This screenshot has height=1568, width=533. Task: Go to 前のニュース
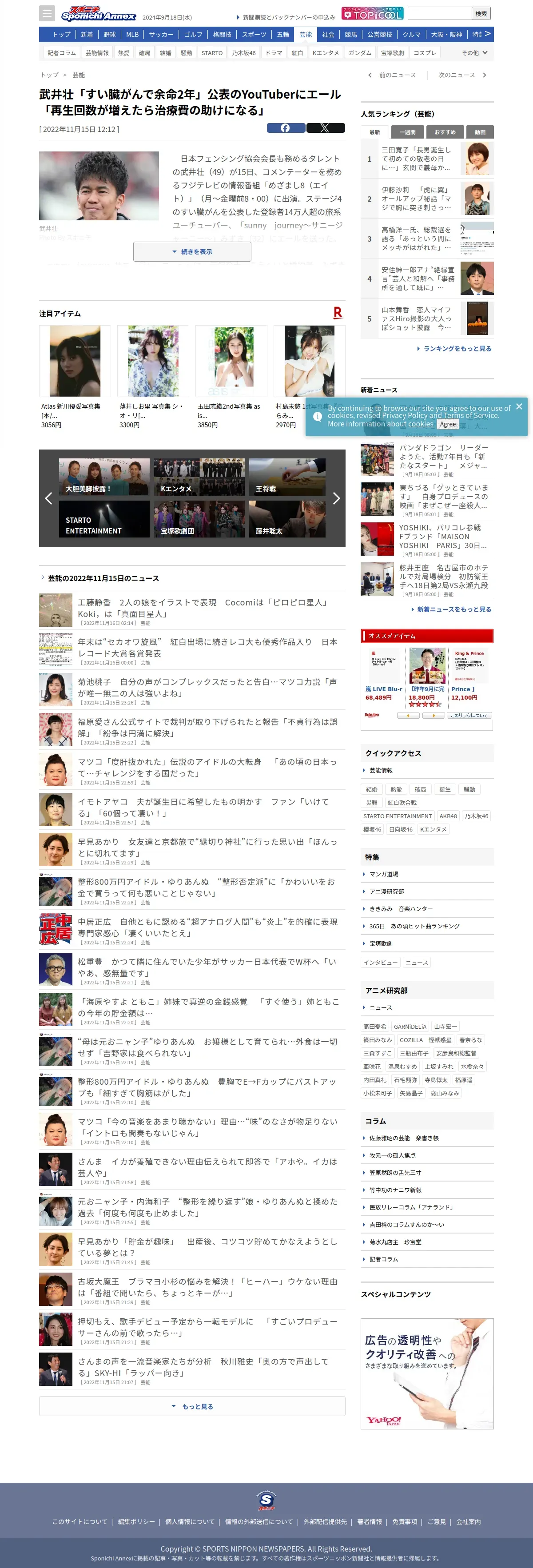393,75
